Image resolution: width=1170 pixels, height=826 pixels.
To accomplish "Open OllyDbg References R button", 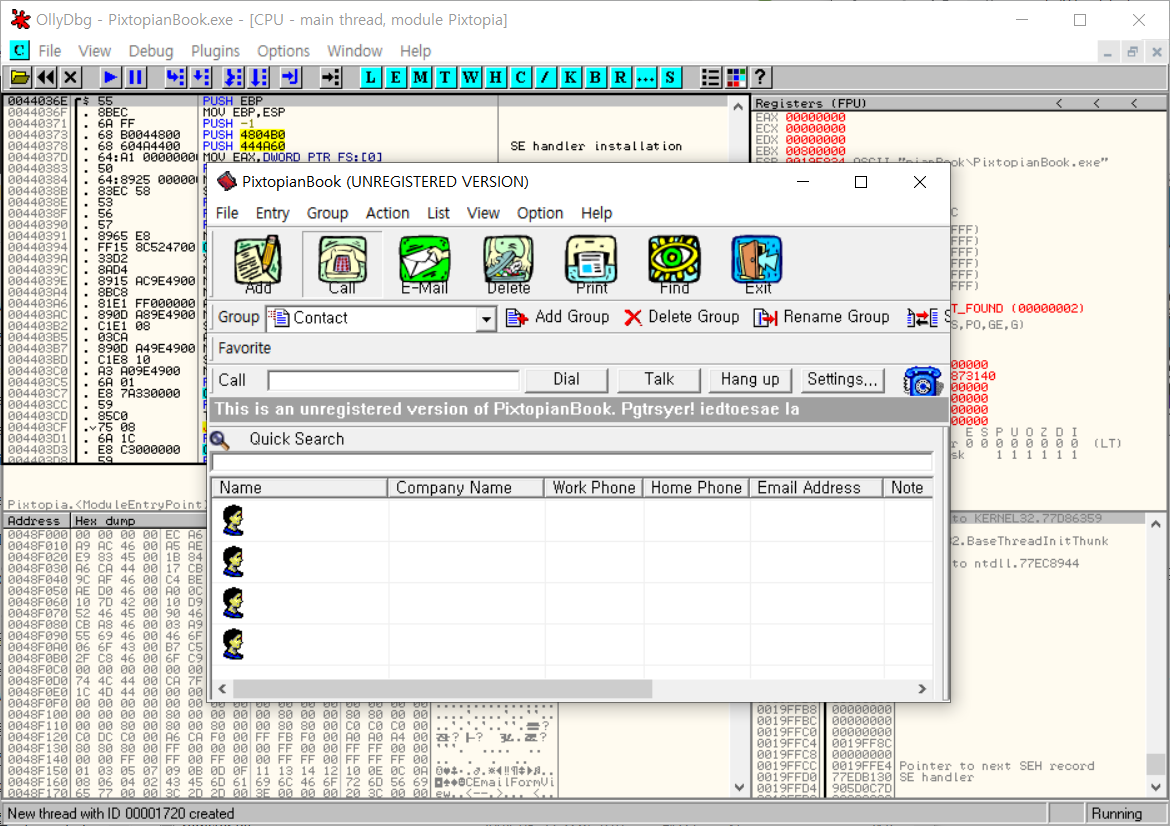I will point(621,77).
